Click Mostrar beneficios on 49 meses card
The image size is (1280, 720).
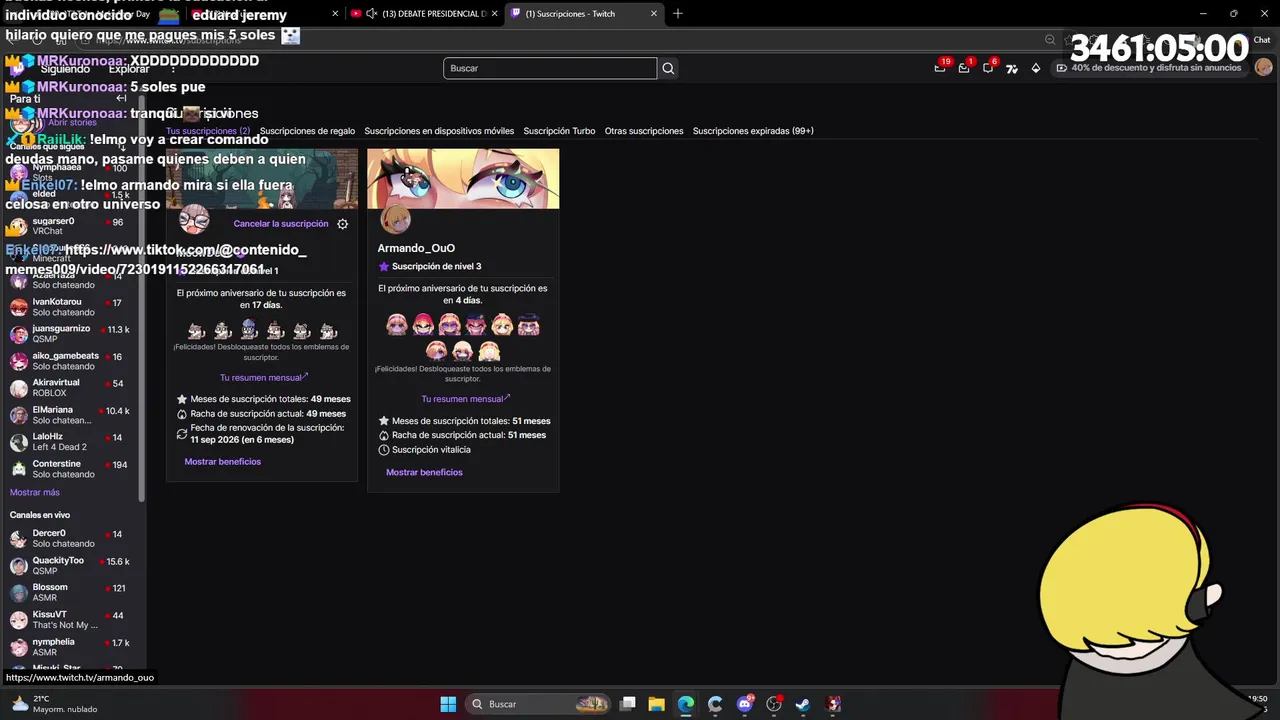[x=223, y=462]
